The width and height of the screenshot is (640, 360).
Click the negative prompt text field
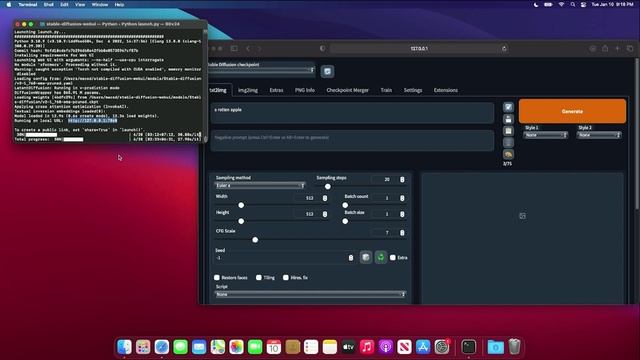point(352,140)
